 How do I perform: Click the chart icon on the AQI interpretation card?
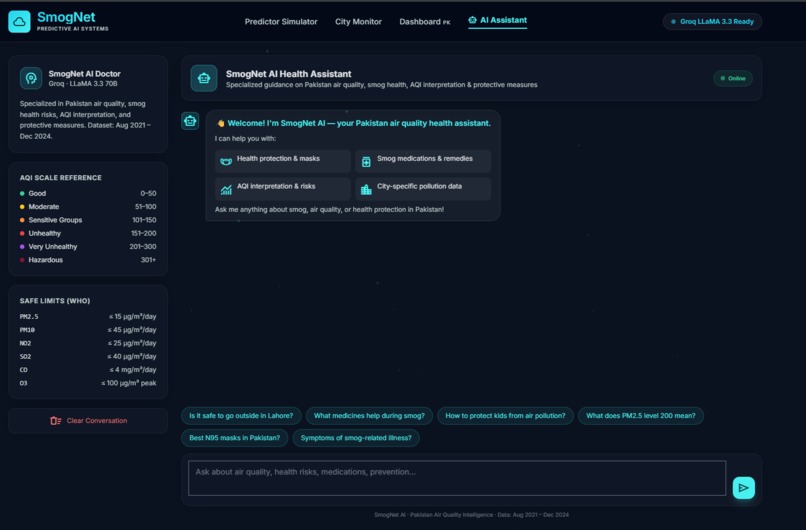[226, 189]
